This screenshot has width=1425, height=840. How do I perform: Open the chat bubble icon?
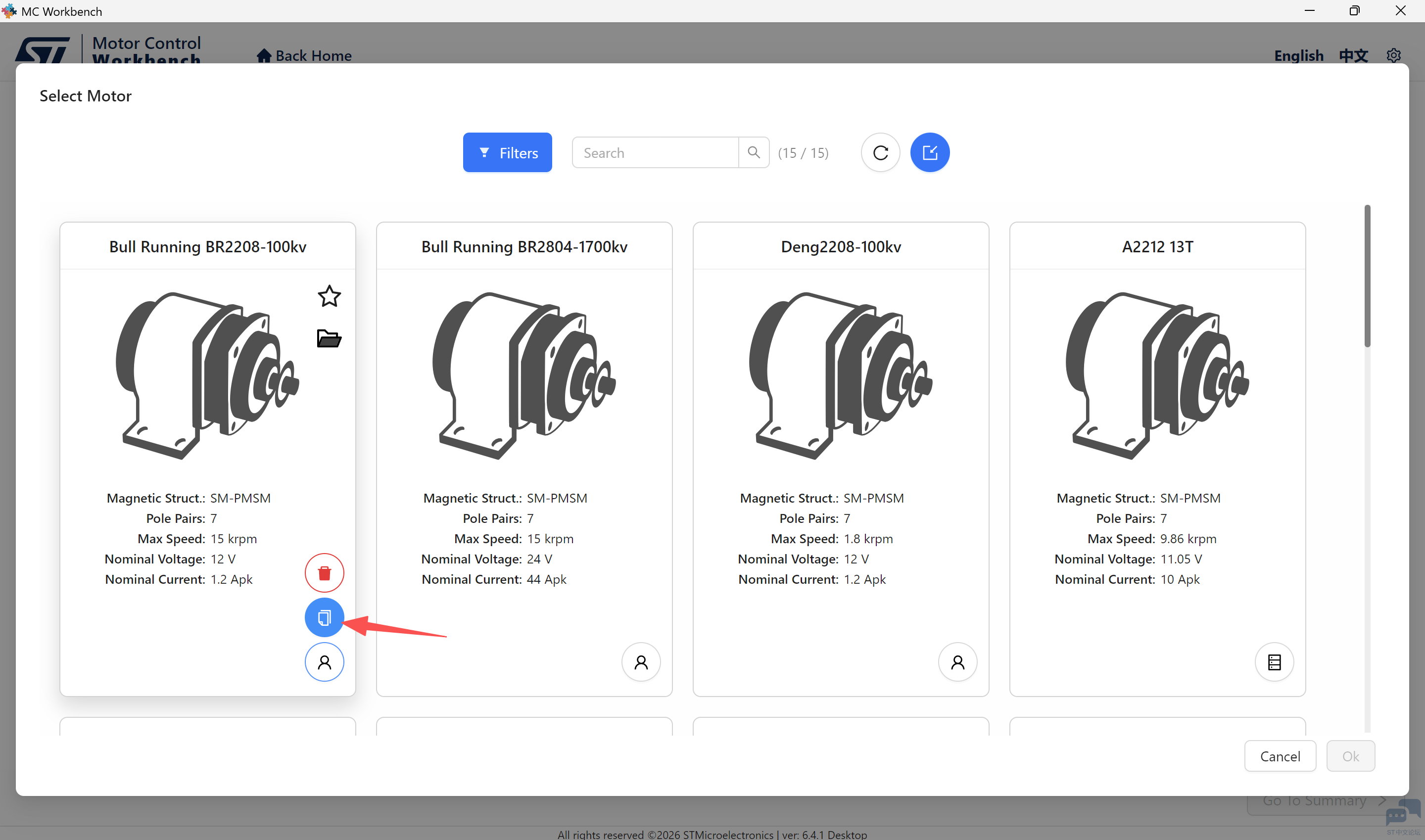click(1403, 813)
